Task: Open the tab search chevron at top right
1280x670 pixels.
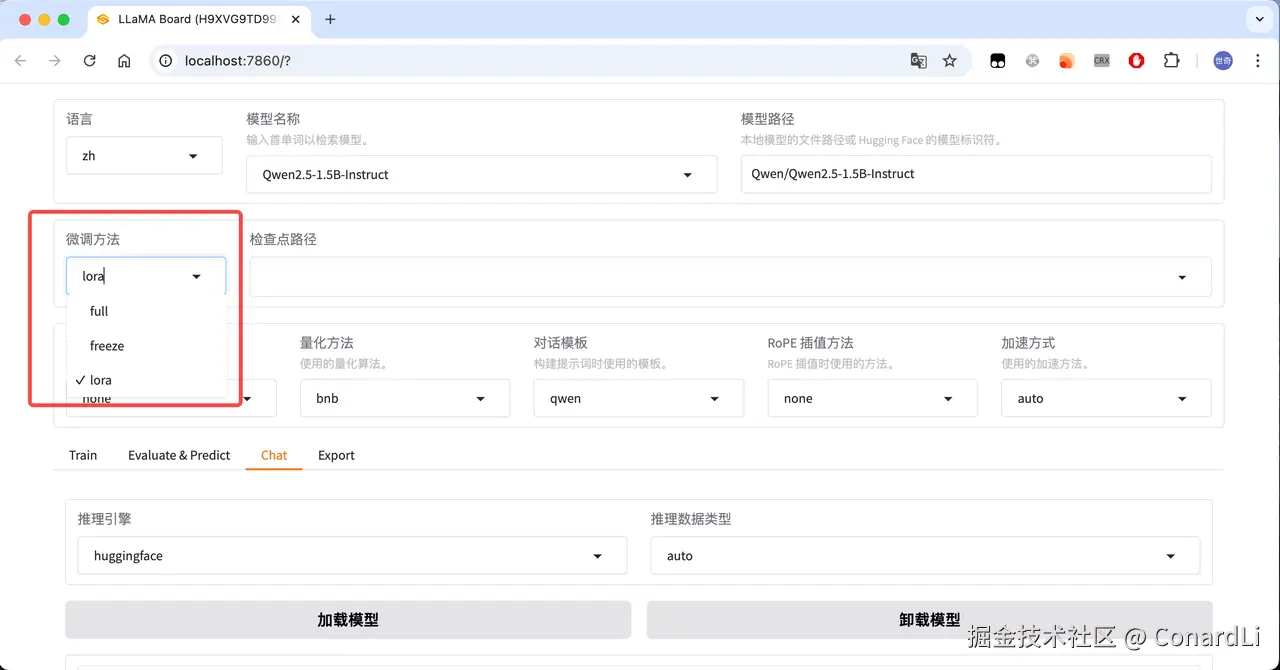Action: tap(1258, 19)
